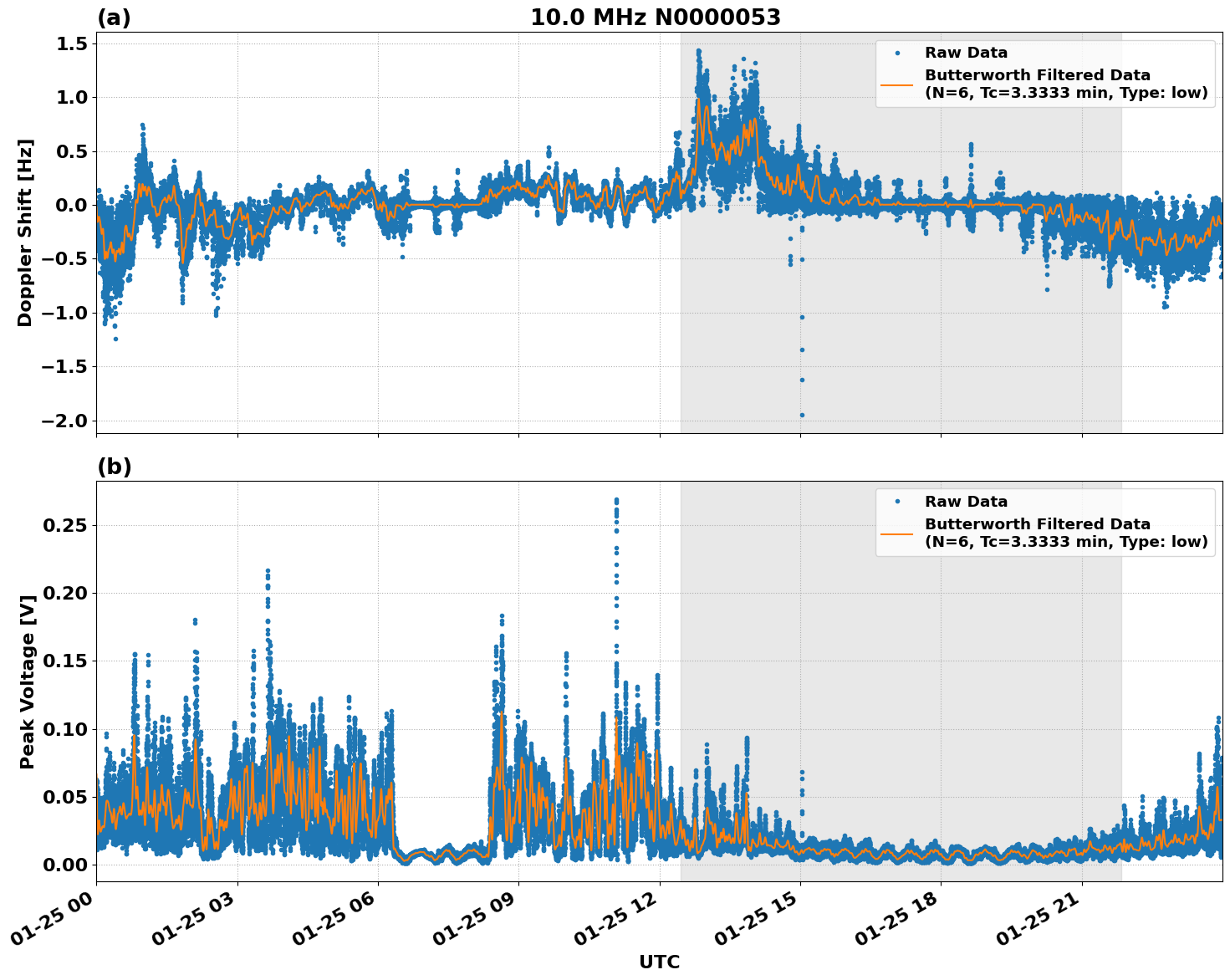The image size is (1230, 980).
Task: Click 'Raw Data' legend entry in the Doppler Shift panel
Action: 966,53
